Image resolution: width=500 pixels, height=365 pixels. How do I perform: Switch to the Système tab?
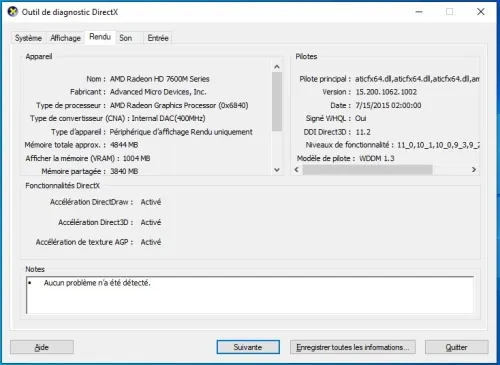click(28, 38)
